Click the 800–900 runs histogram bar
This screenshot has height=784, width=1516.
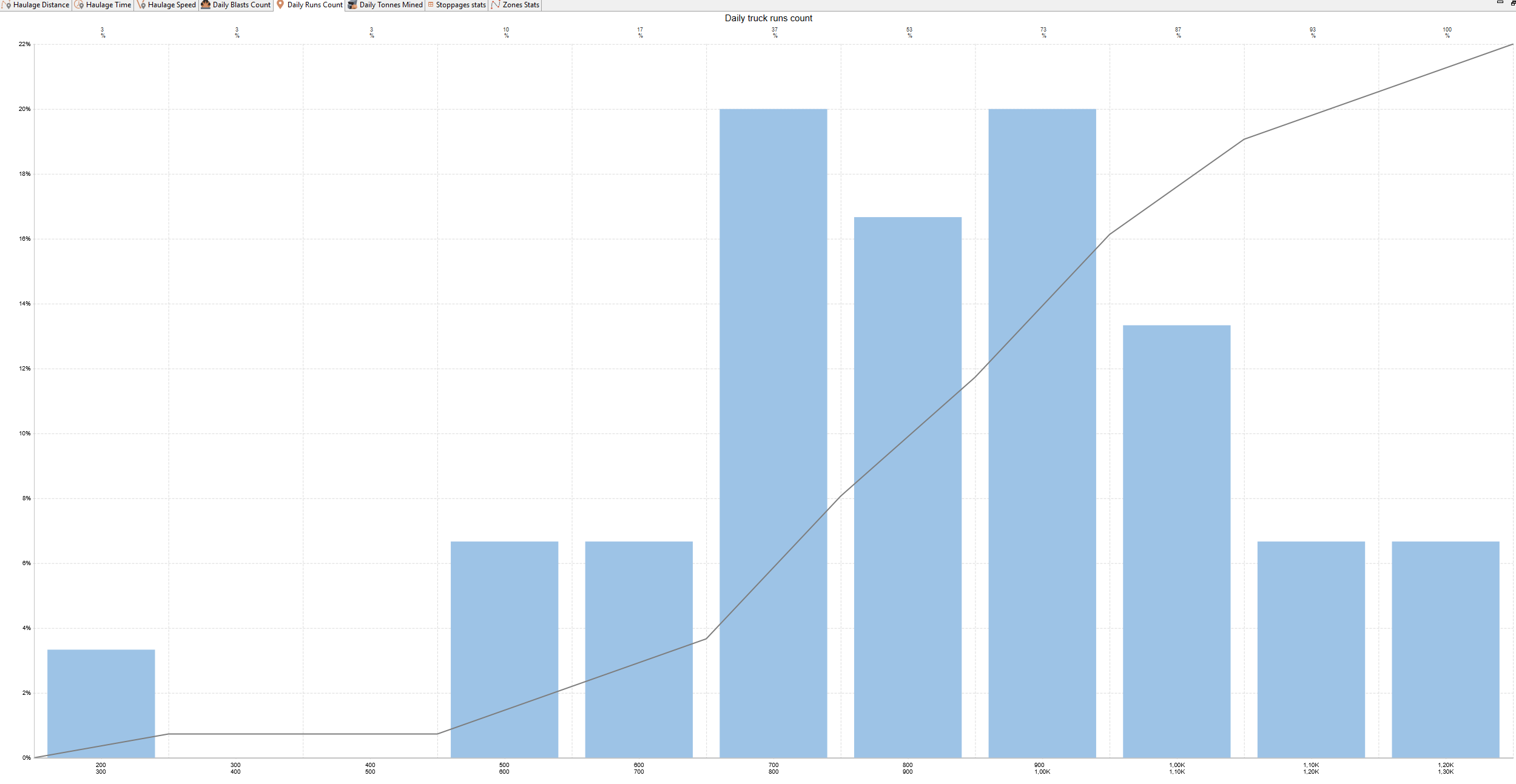click(x=908, y=487)
